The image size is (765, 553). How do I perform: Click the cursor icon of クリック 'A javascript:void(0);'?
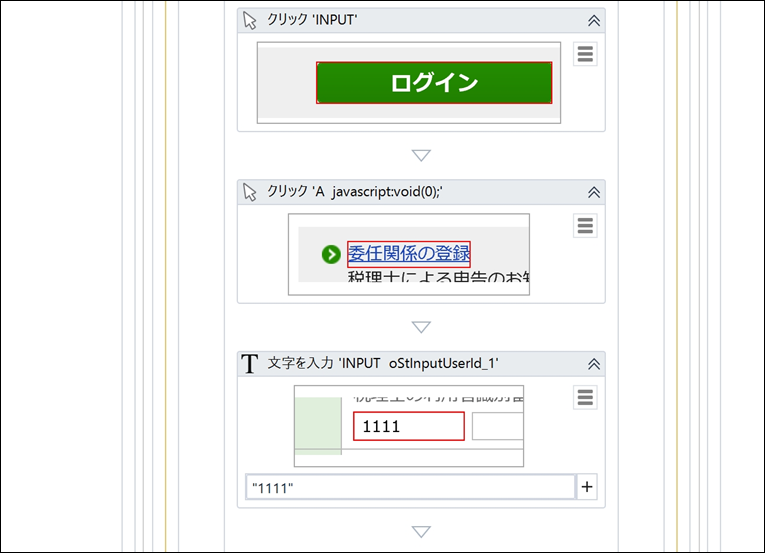click(x=250, y=192)
